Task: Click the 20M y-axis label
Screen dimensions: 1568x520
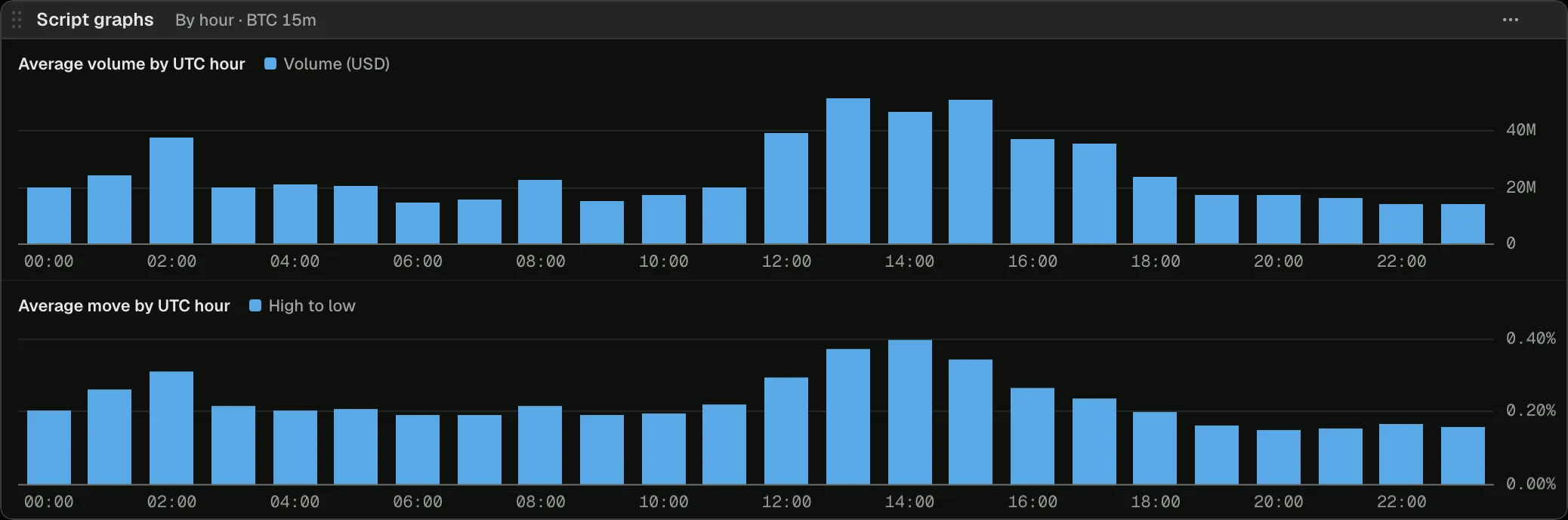Action: [1520, 187]
